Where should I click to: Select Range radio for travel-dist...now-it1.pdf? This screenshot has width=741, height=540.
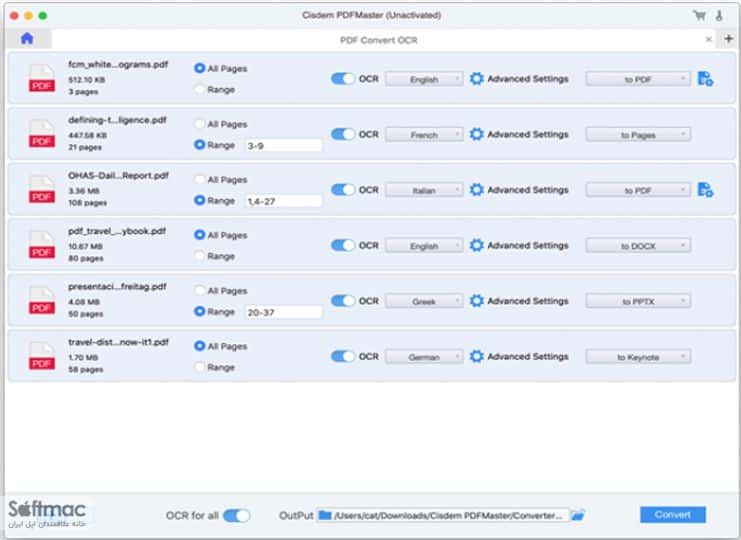(x=200, y=367)
